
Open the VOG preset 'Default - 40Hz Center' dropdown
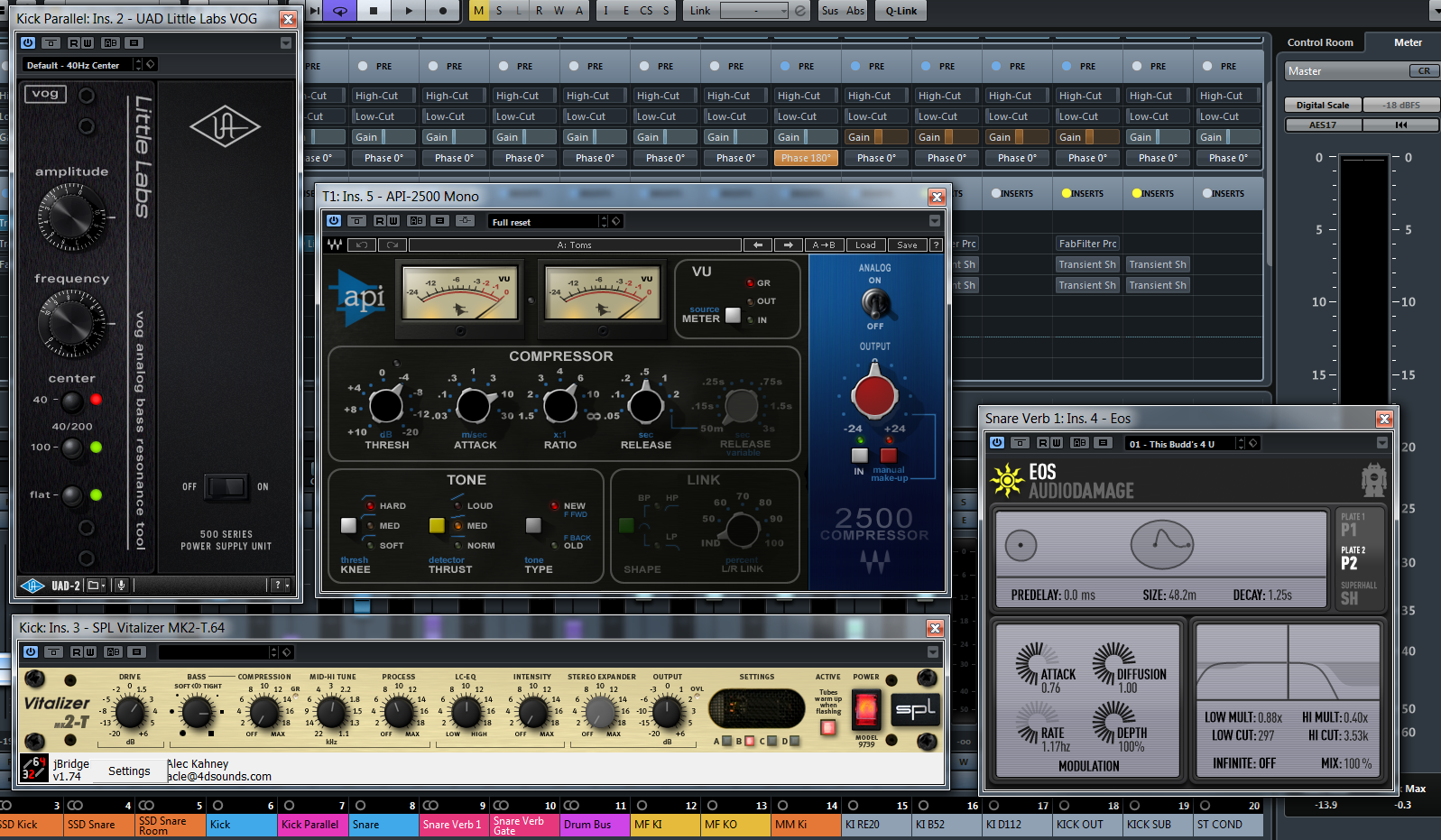tap(78, 65)
